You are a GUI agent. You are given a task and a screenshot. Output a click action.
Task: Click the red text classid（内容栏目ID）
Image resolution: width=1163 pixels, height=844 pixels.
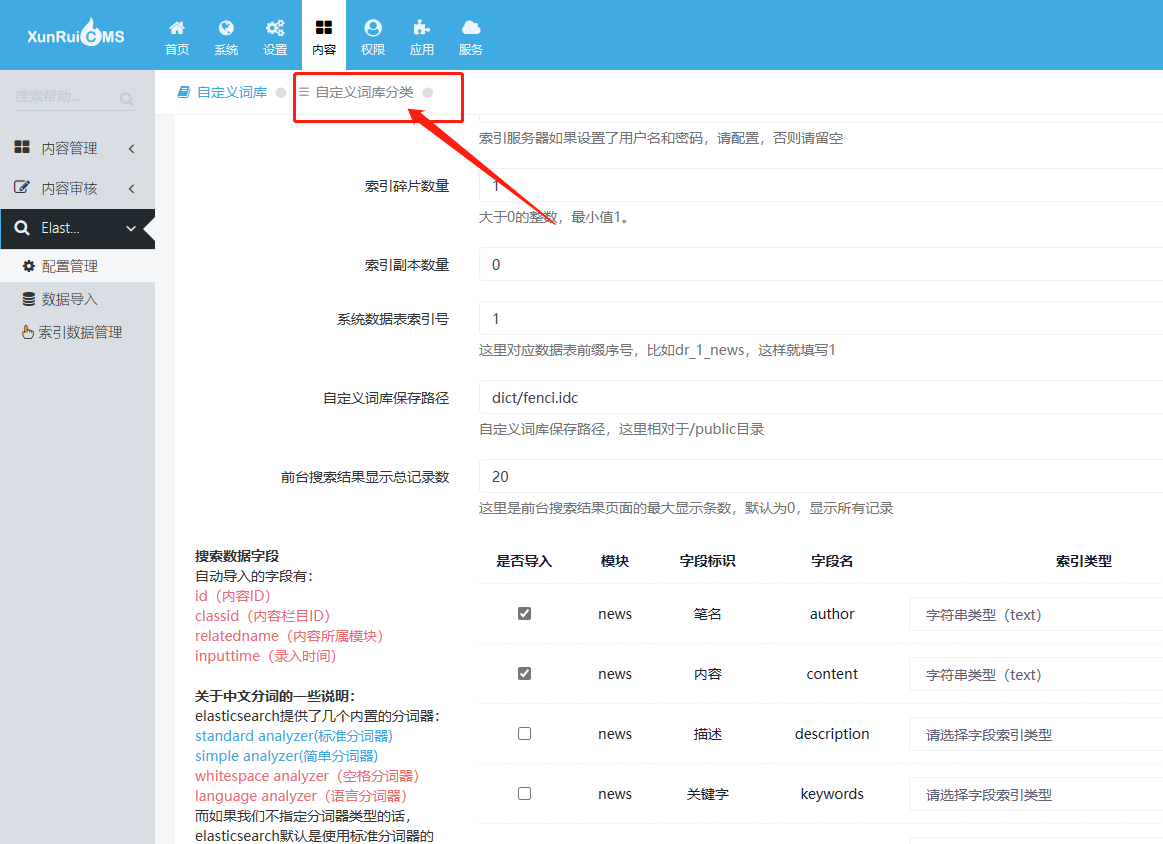click(263, 616)
